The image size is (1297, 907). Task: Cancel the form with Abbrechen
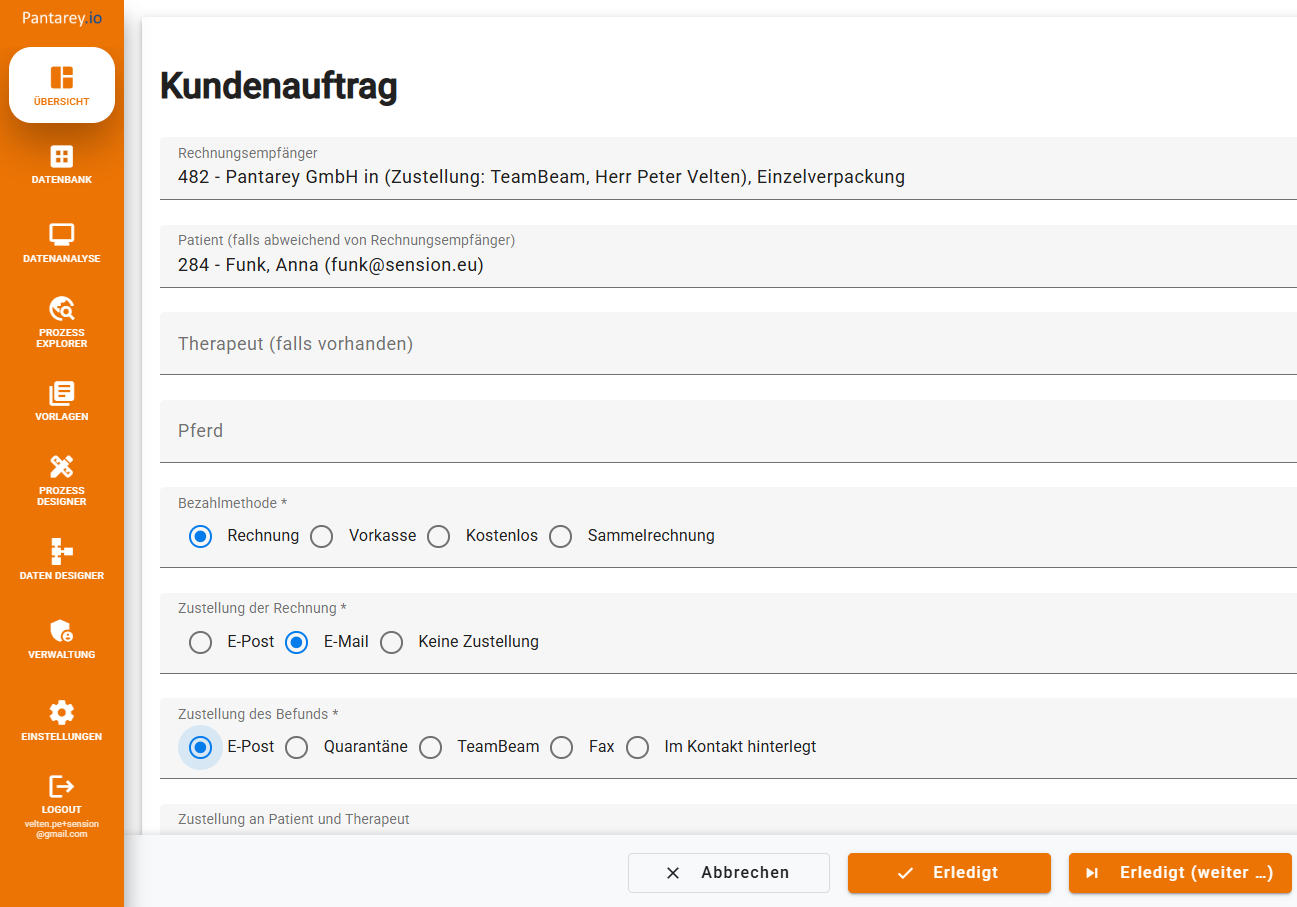coord(728,872)
